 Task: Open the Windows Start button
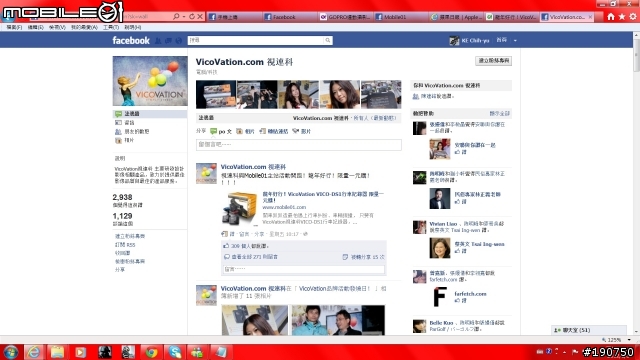click(11, 352)
